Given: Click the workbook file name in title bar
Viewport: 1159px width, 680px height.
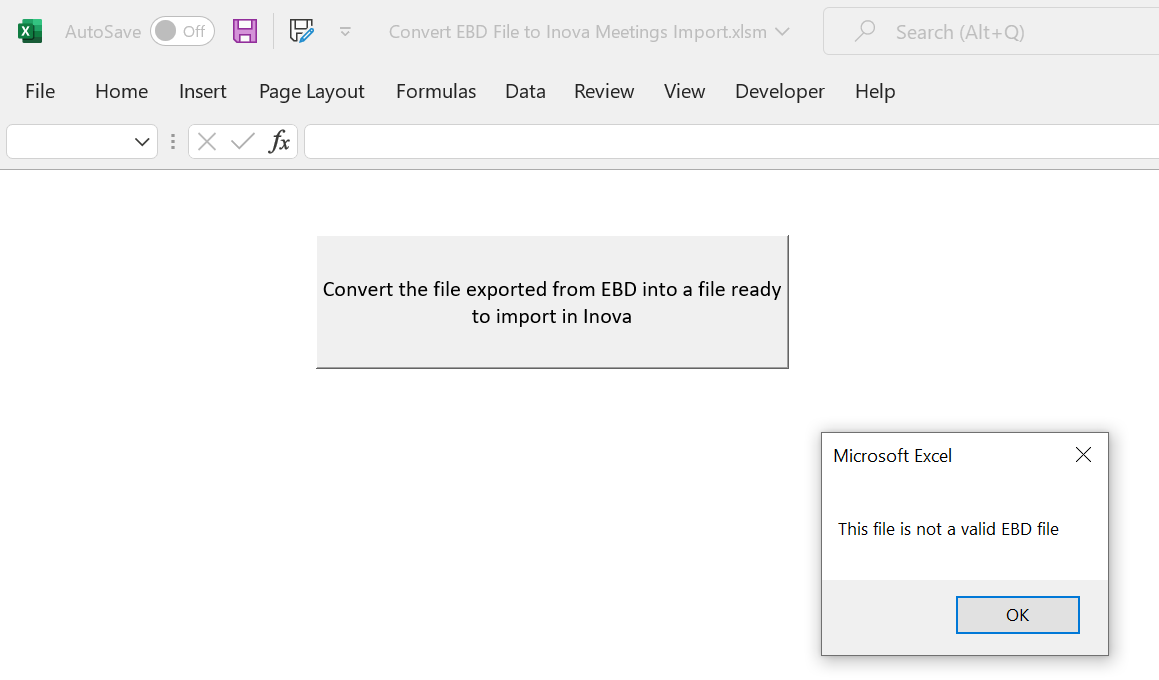Looking at the screenshot, I should [577, 32].
